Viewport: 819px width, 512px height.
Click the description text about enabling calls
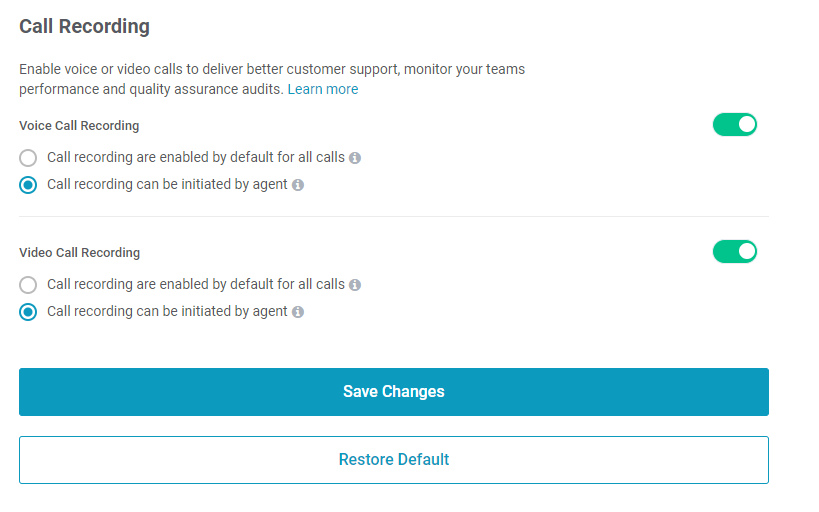point(272,79)
